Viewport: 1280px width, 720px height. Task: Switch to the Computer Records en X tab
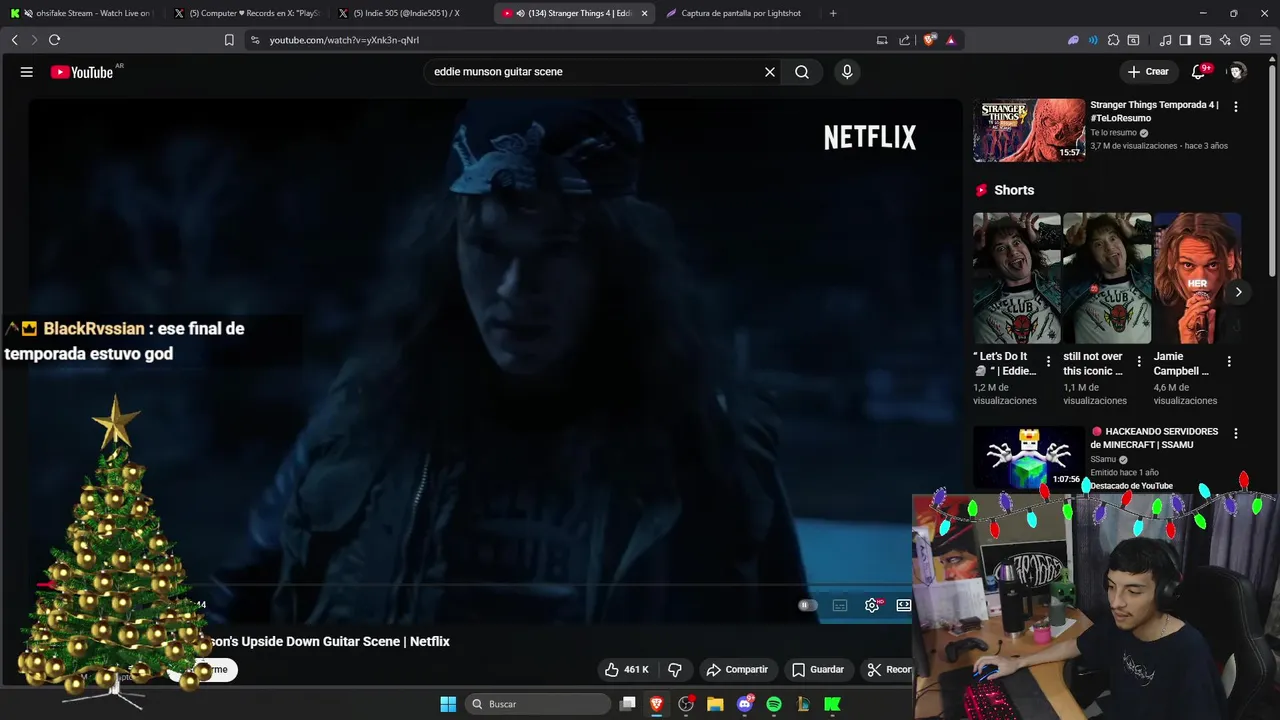click(x=246, y=13)
